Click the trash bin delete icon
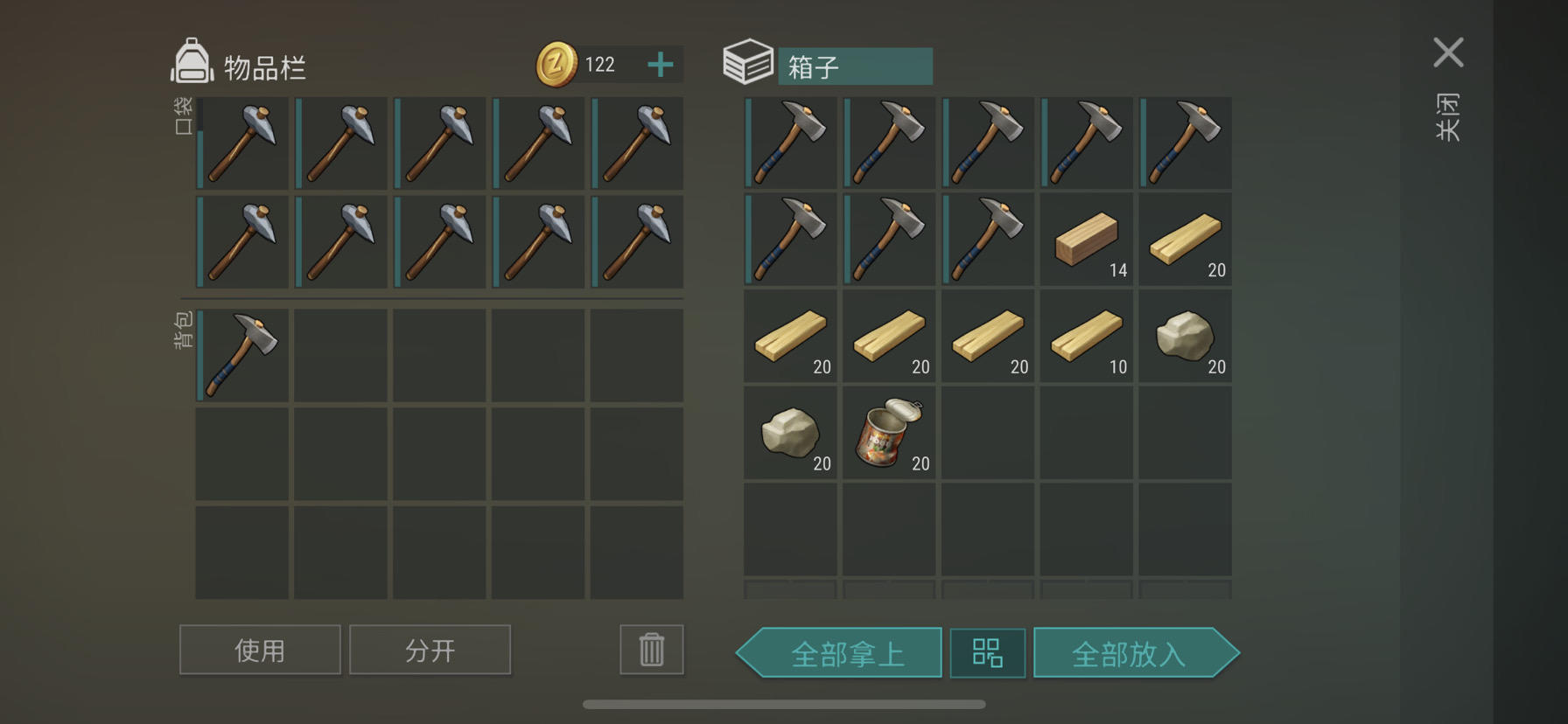The width and height of the screenshot is (1568, 724). point(651,650)
